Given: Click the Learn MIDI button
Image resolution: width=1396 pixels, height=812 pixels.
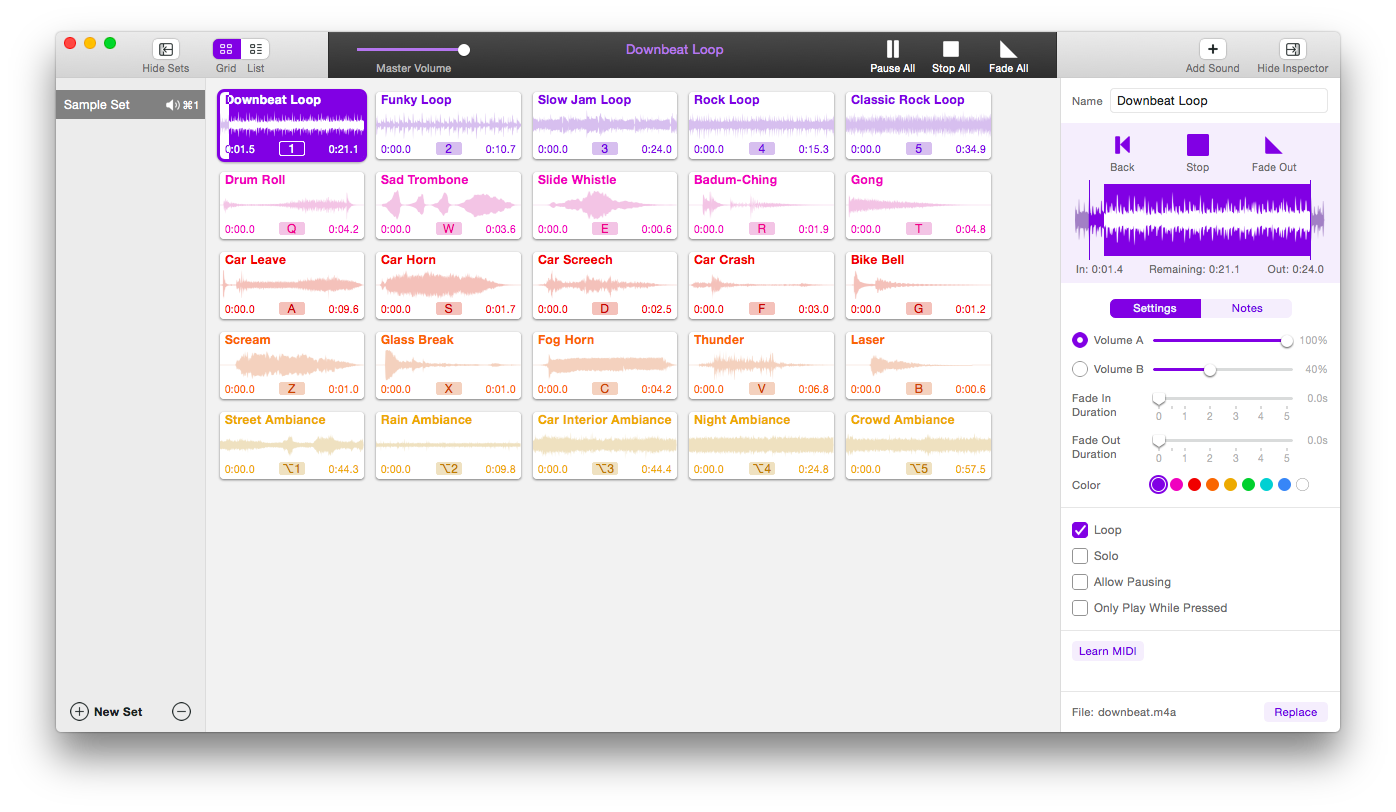Looking at the screenshot, I should click(1107, 651).
